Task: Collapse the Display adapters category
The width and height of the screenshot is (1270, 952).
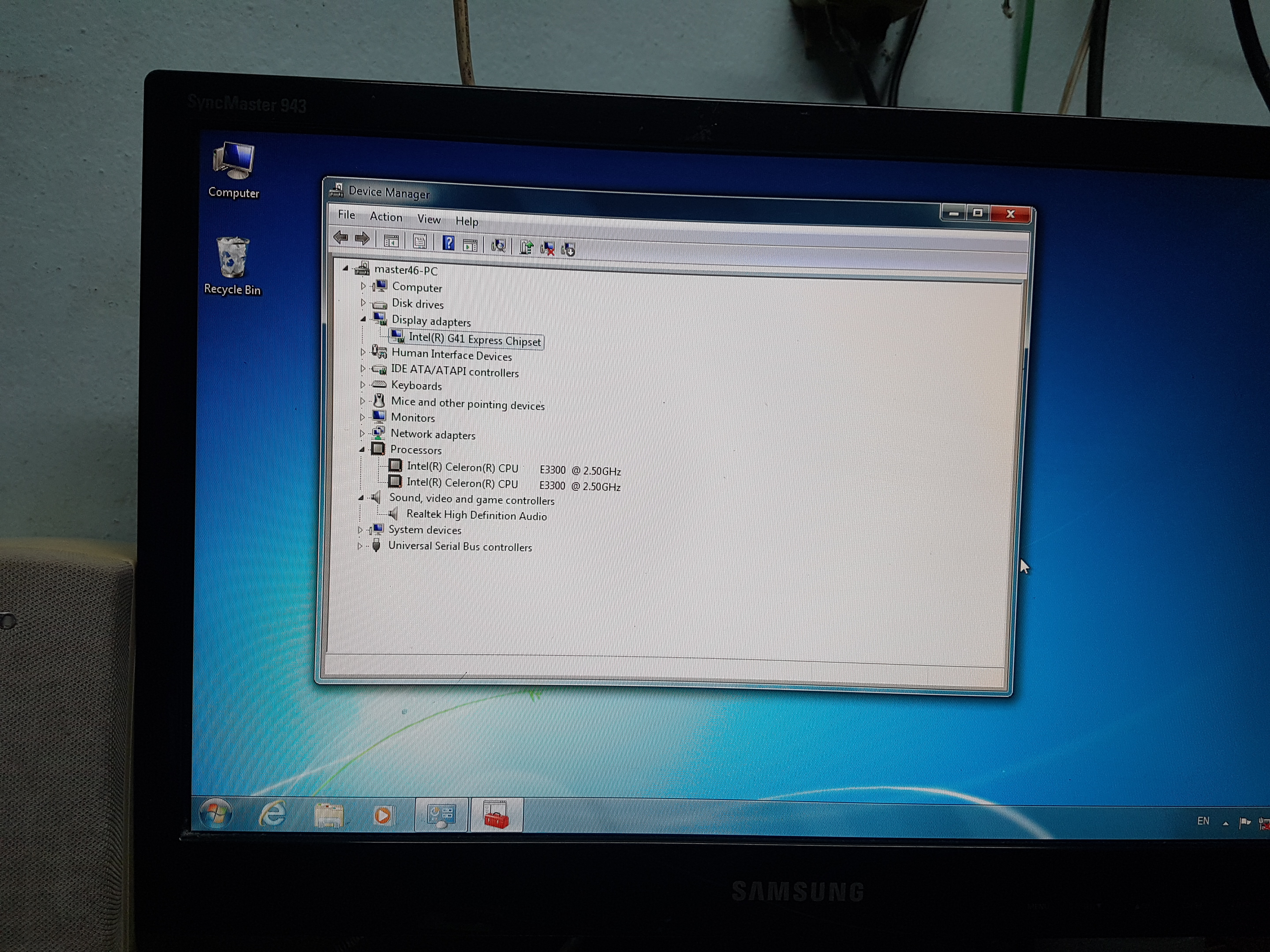Action: (x=363, y=319)
